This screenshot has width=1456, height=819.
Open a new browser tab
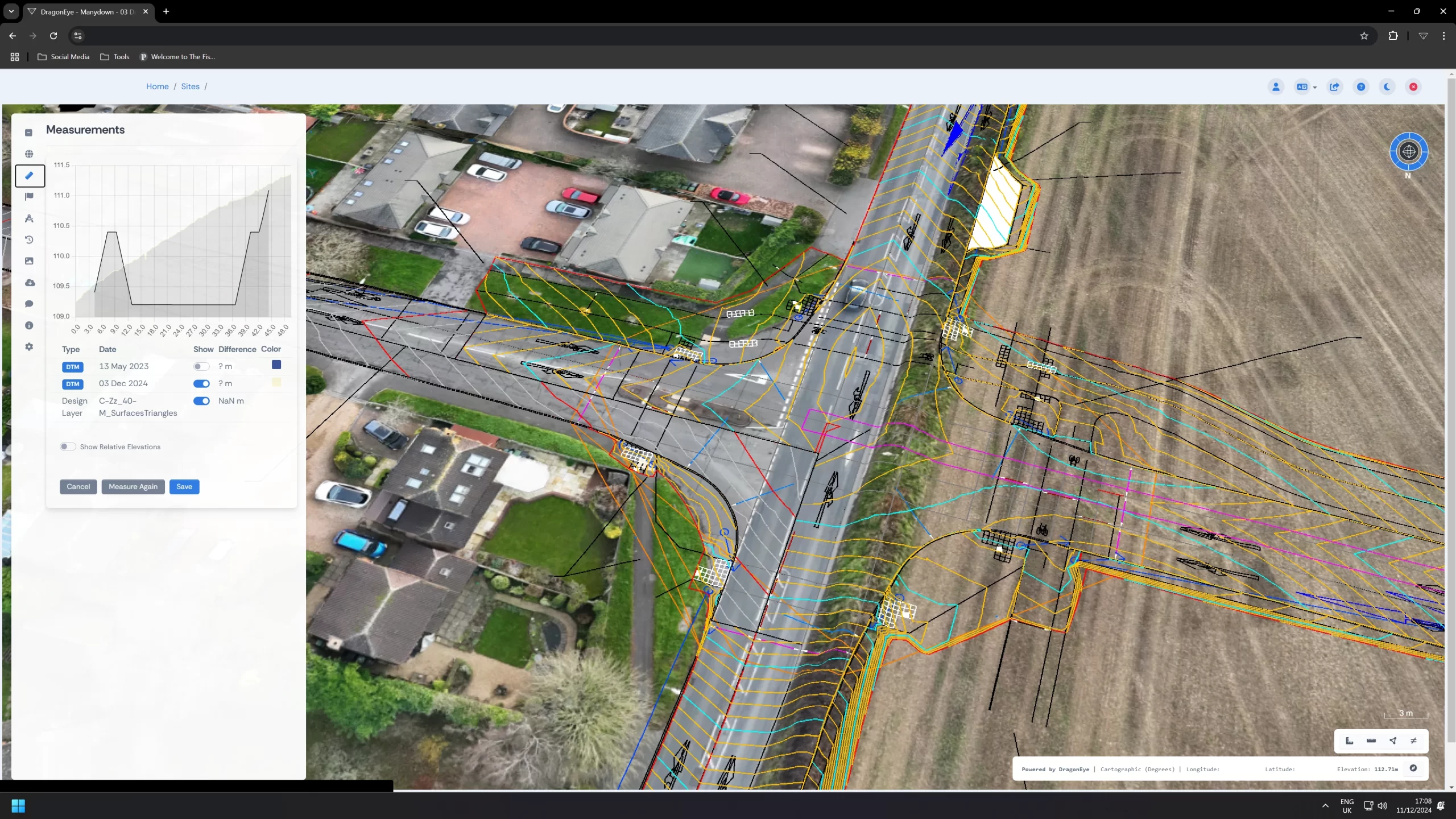(166, 11)
